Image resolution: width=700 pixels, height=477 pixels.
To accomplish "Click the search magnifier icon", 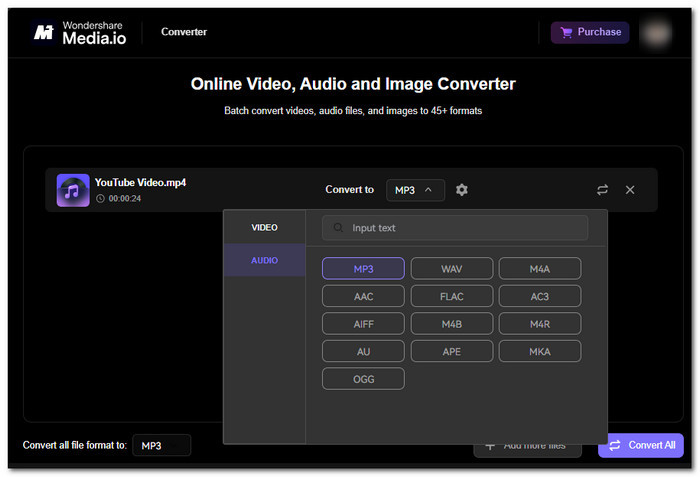I will point(339,228).
